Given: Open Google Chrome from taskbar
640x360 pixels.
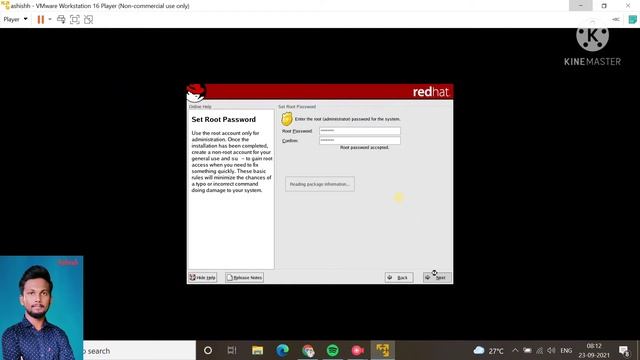Looking at the screenshot, I should pos(308,350).
